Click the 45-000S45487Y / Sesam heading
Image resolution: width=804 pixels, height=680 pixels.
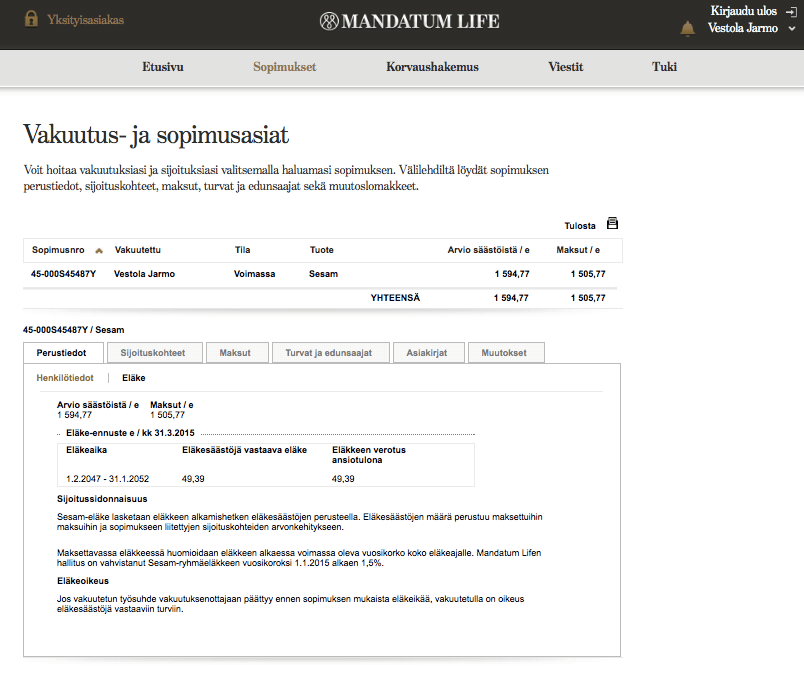[x=73, y=330]
